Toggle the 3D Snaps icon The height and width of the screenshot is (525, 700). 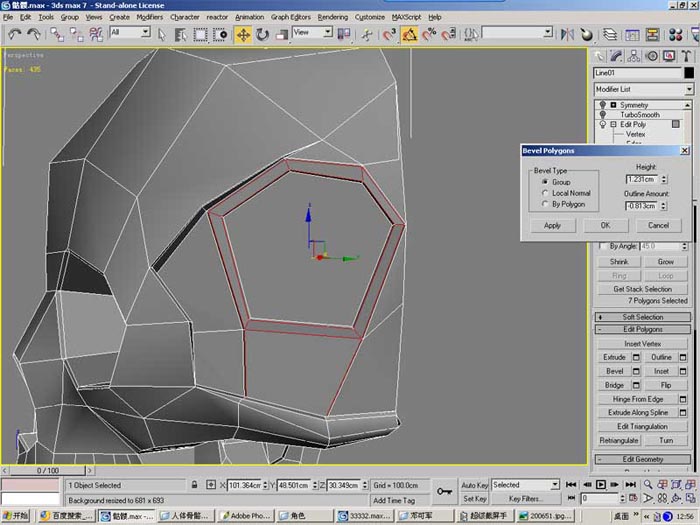point(389,34)
